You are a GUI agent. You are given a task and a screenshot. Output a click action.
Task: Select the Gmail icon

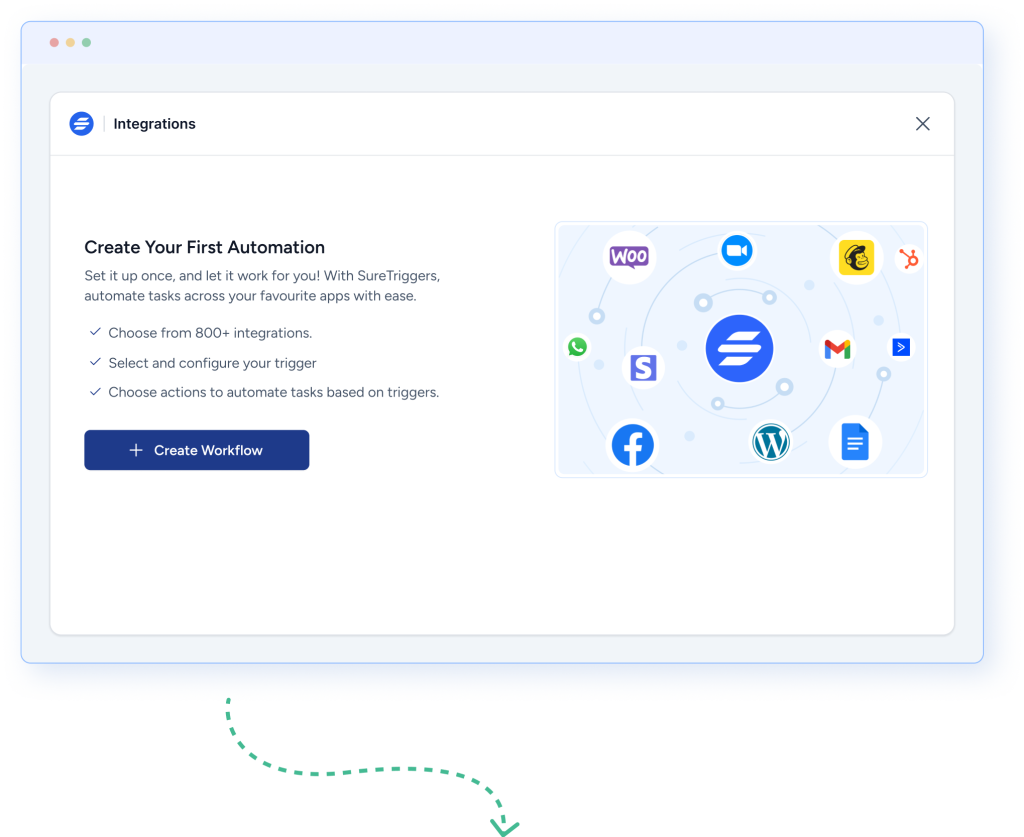coord(837,349)
